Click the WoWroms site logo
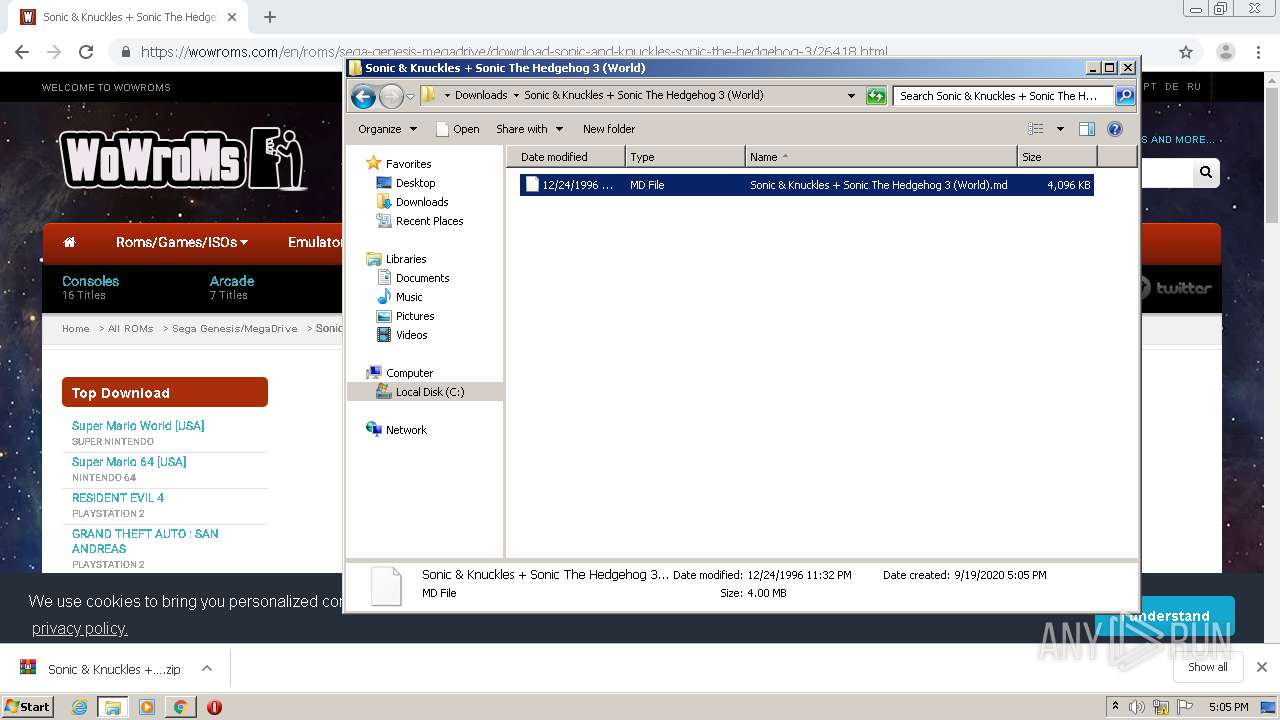 point(183,159)
